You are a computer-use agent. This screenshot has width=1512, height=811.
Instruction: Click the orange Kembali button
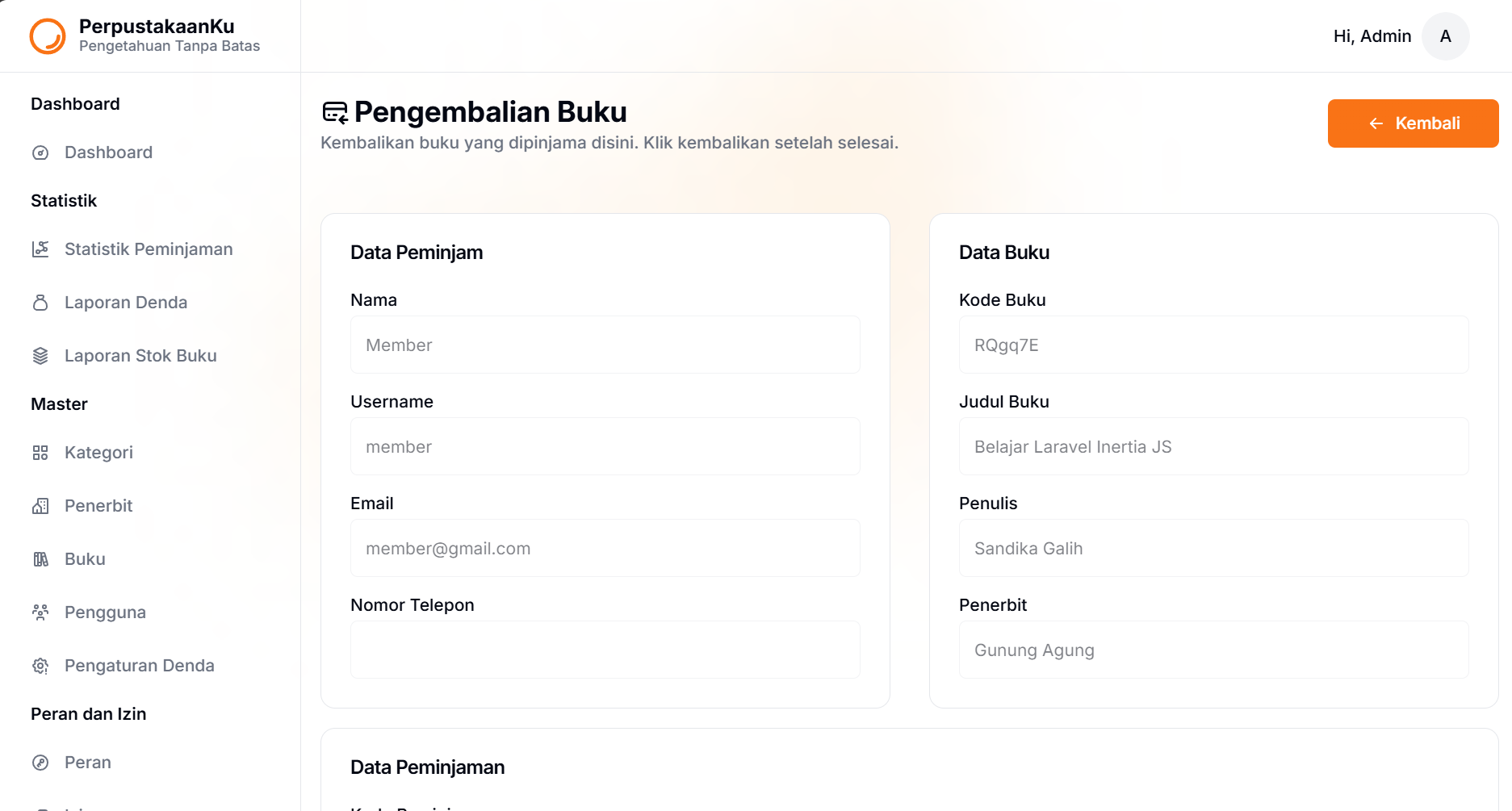[x=1413, y=123]
